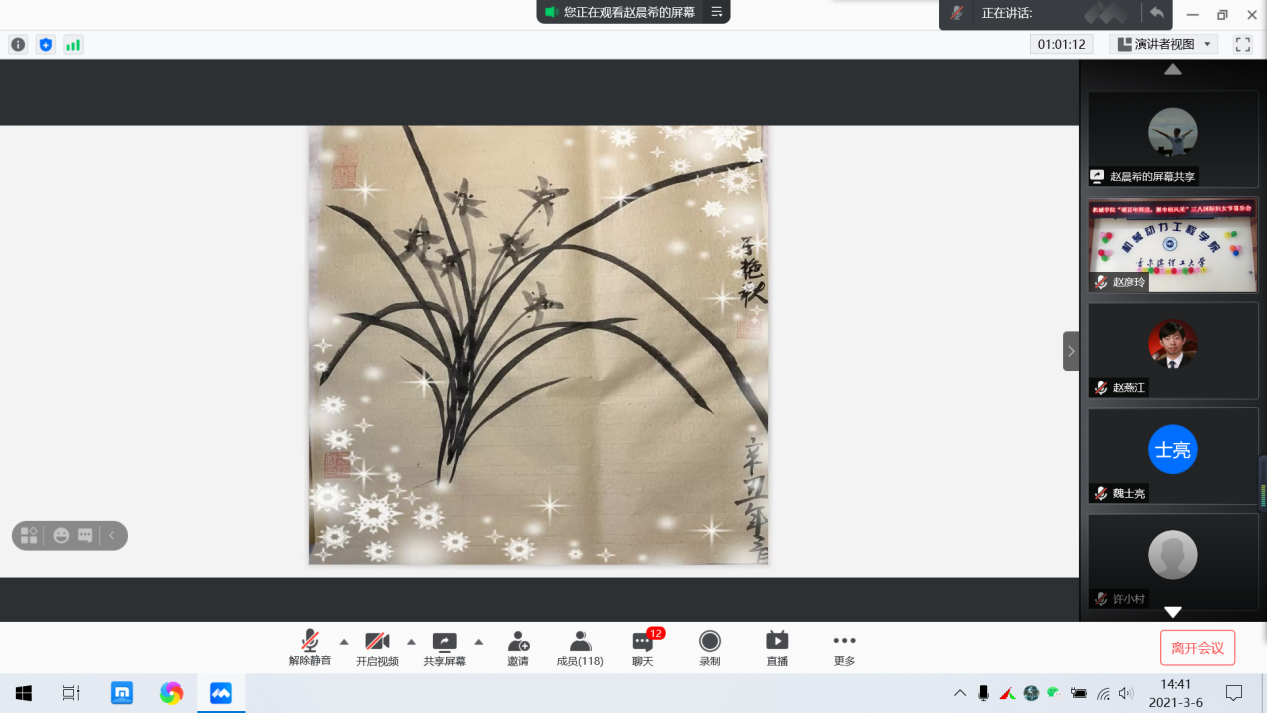This screenshot has height=713, width=1267.
Task: Open the live stream (直播) icon
Action: coord(777,647)
